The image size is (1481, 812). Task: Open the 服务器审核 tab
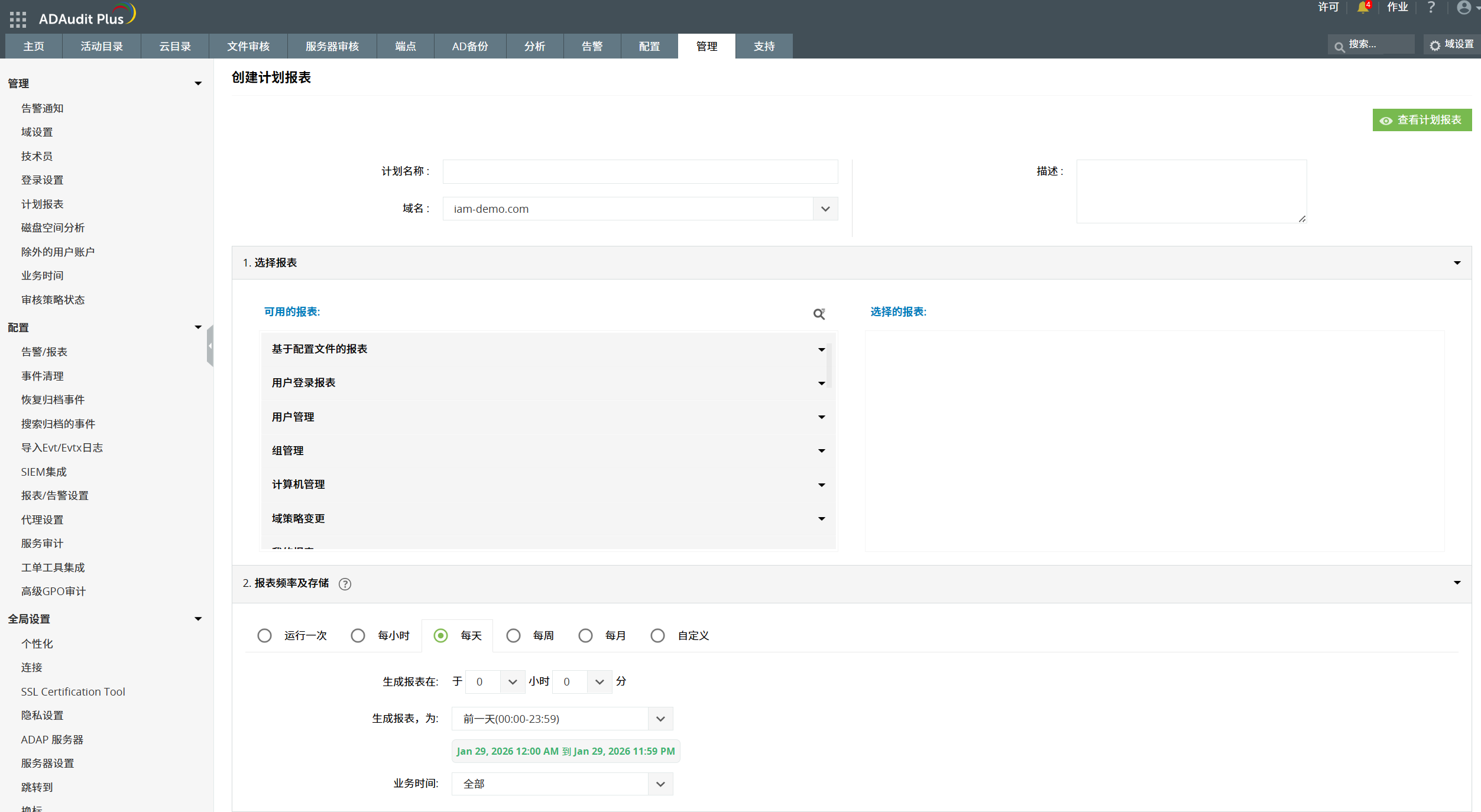332,46
